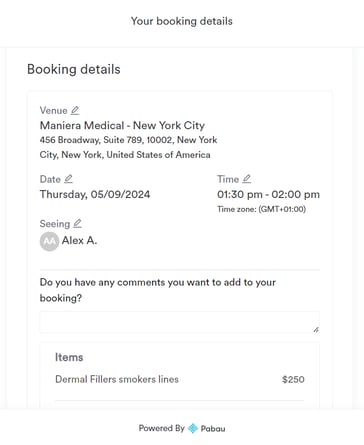Focus the booking comments text field

[x=180, y=322]
